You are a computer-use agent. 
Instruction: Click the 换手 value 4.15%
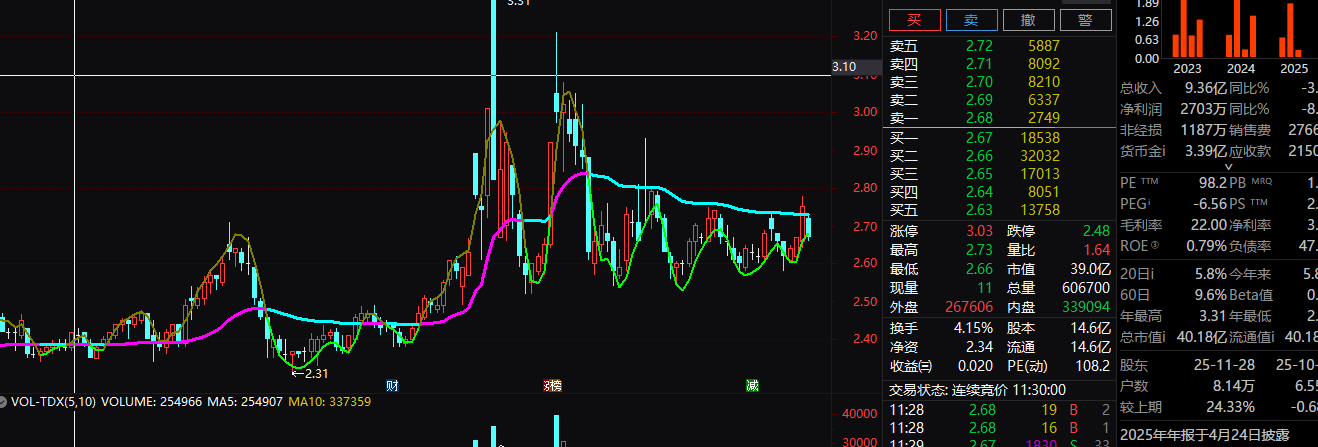[x=972, y=328]
